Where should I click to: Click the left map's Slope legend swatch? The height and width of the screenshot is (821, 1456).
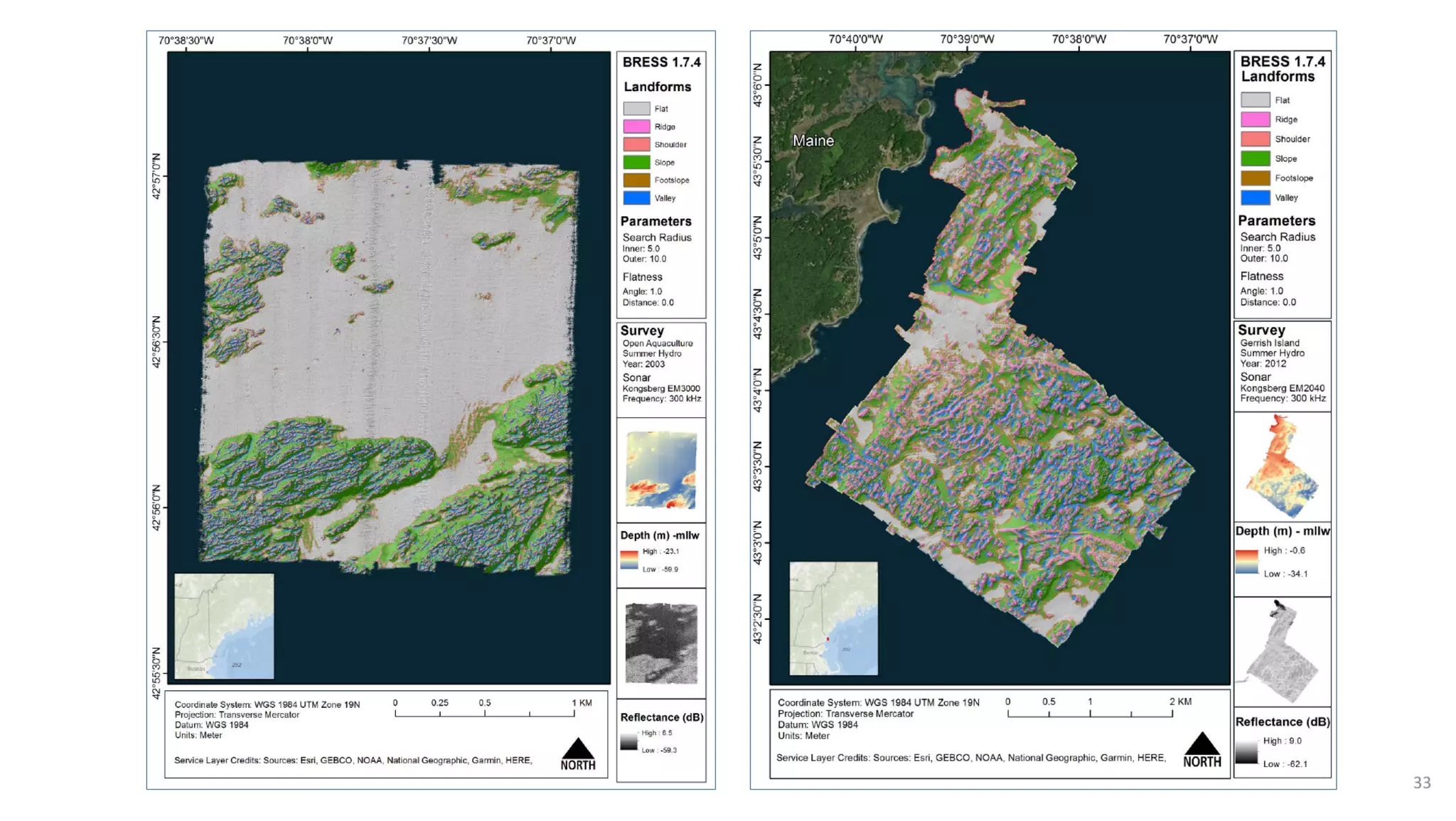636,162
